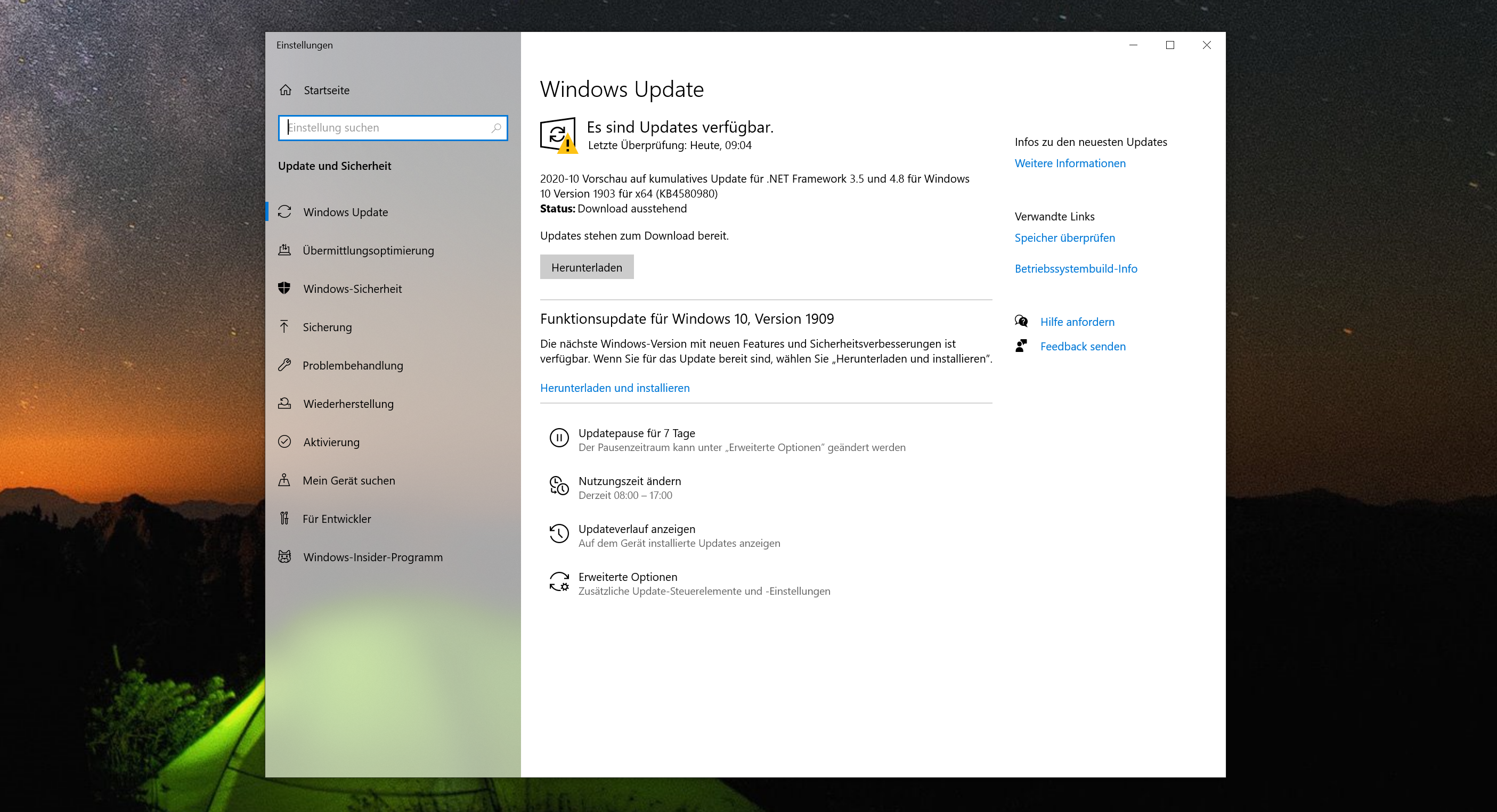This screenshot has width=1497, height=812.
Task: Open Mein Gerät suchen section
Action: (x=349, y=480)
